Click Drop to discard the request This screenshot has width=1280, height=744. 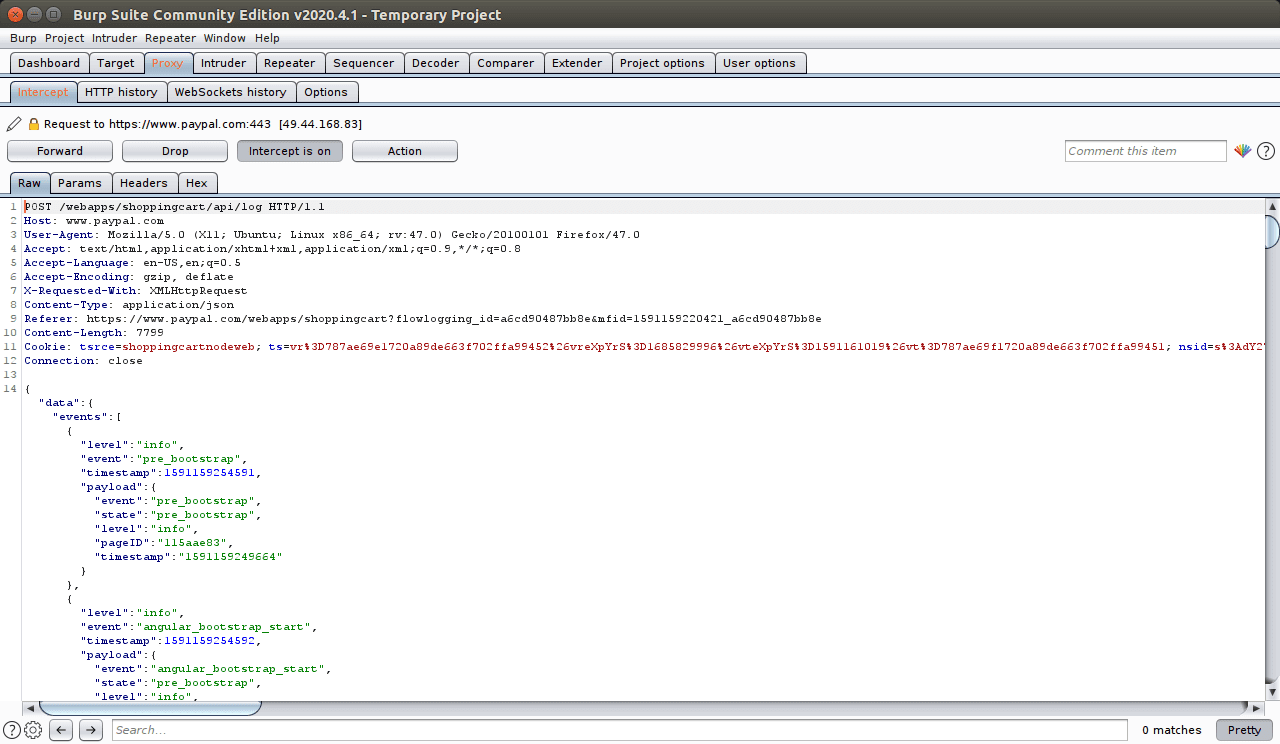tap(174, 150)
